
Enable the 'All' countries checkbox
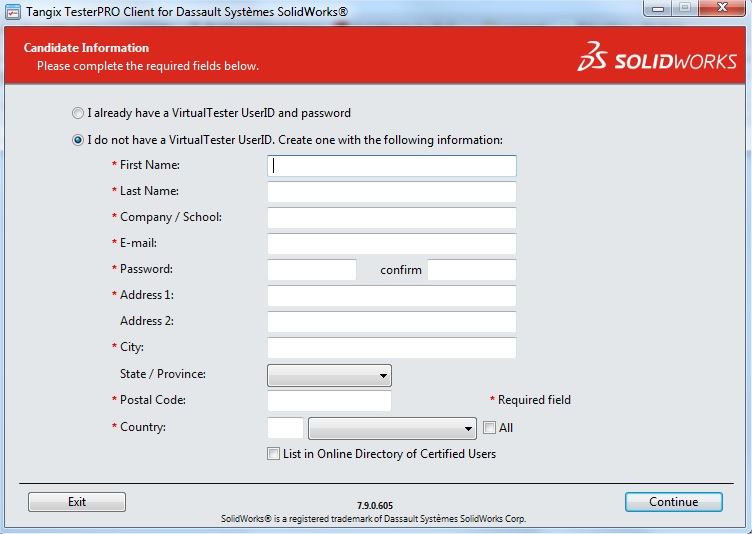click(489, 428)
